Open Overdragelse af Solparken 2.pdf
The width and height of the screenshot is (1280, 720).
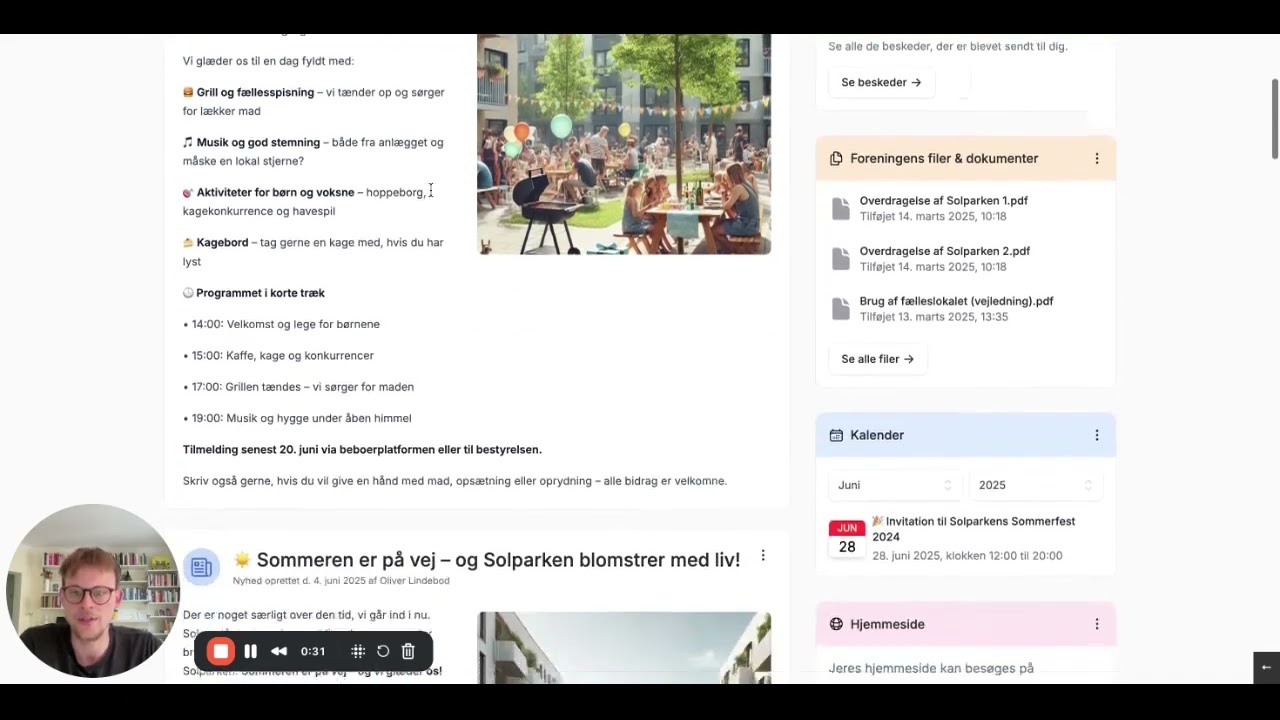(x=944, y=251)
